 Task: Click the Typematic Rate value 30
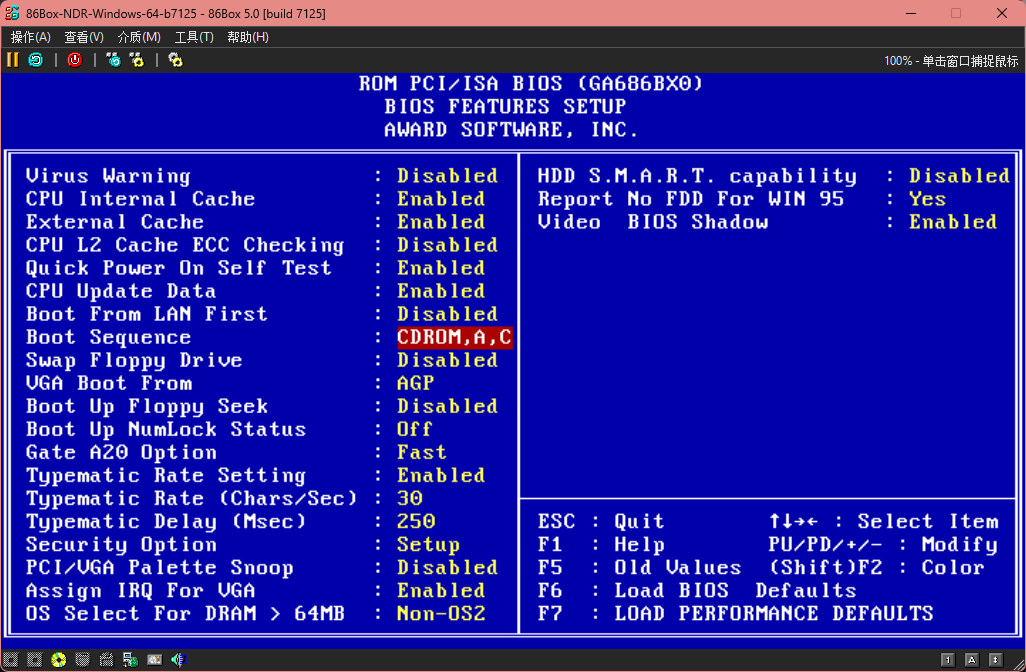click(410, 499)
